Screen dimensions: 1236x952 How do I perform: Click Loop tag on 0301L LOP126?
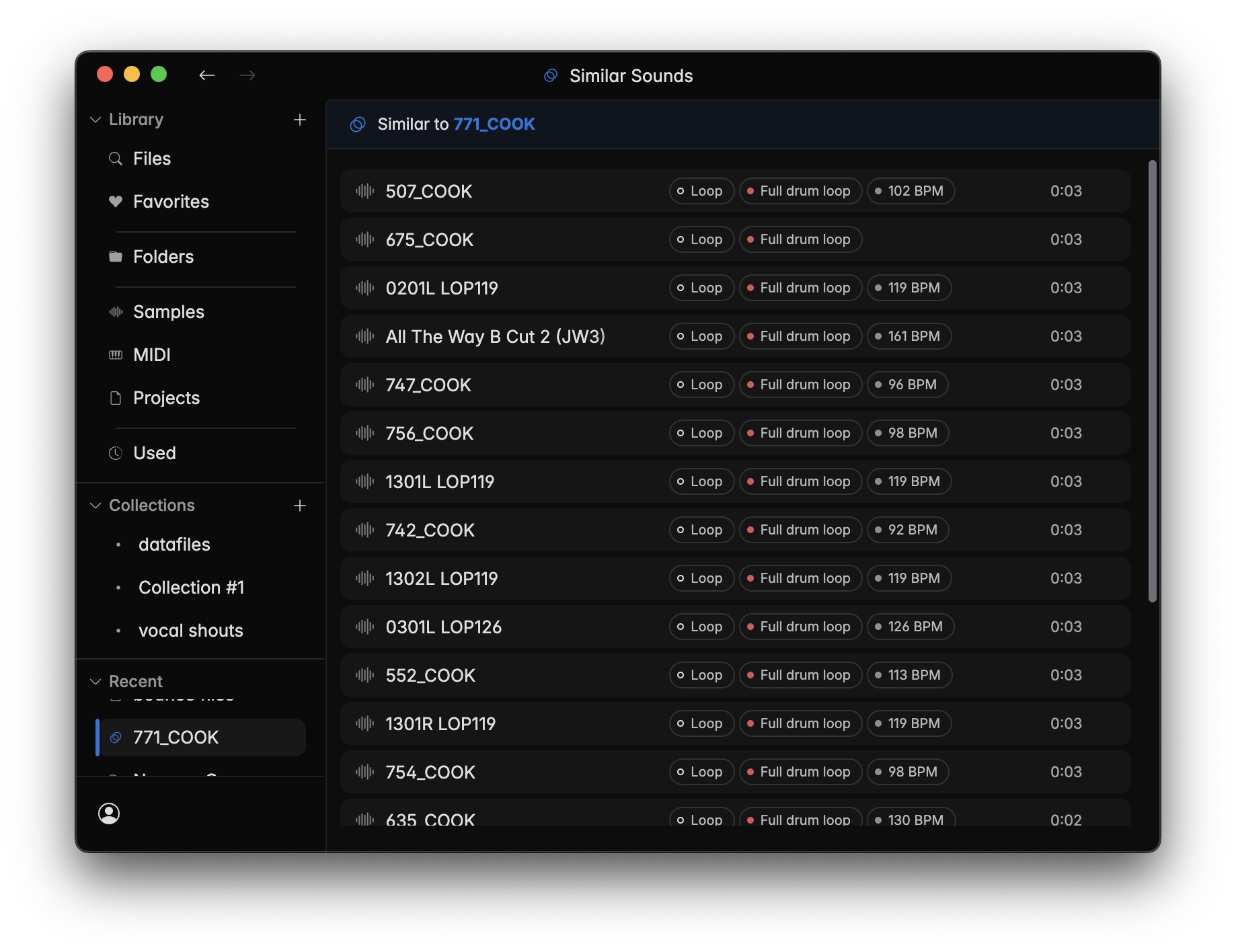point(701,627)
